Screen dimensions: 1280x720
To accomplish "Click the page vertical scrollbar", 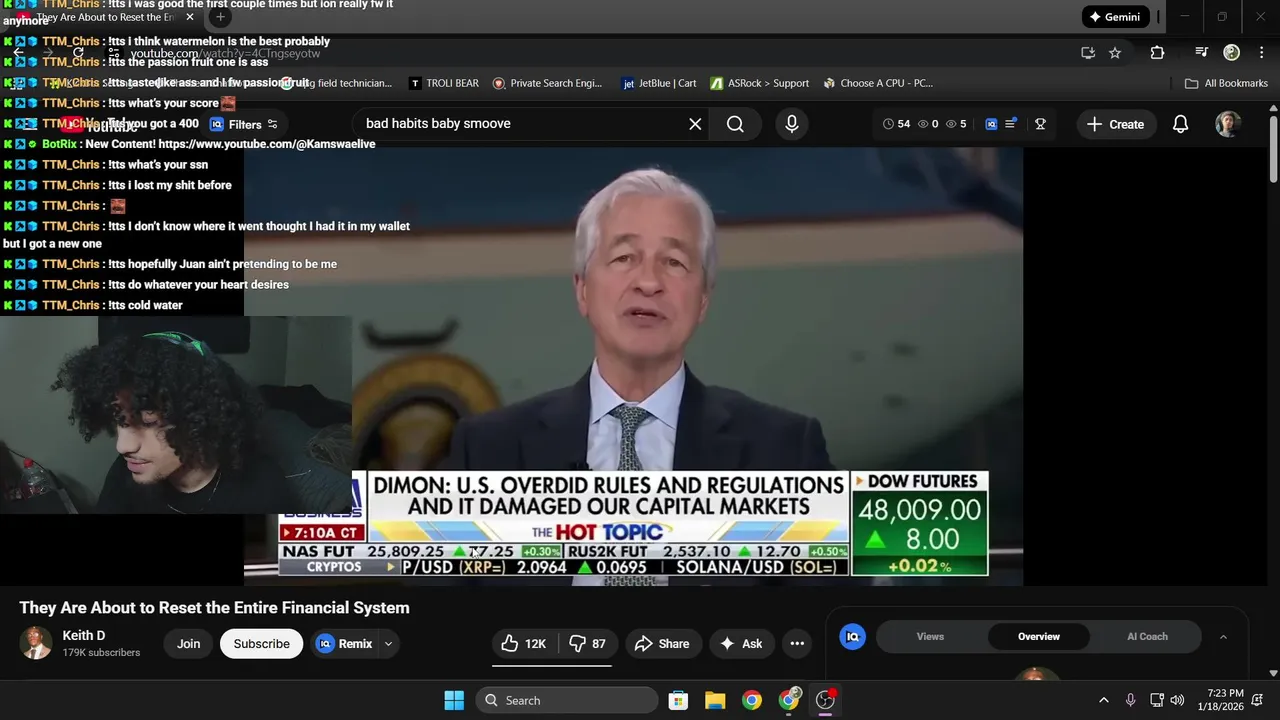I will [x=1273, y=150].
